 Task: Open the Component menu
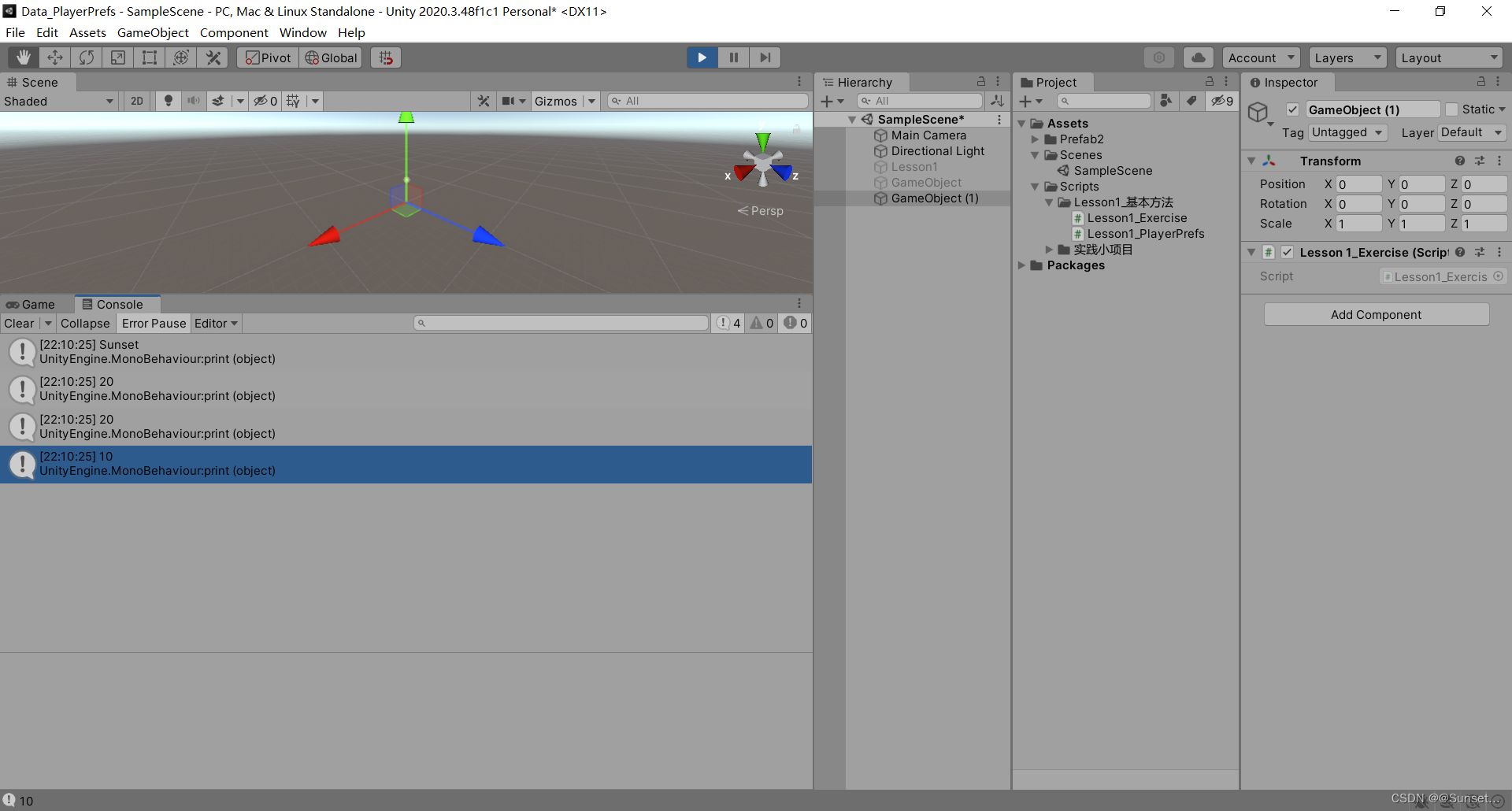(234, 32)
